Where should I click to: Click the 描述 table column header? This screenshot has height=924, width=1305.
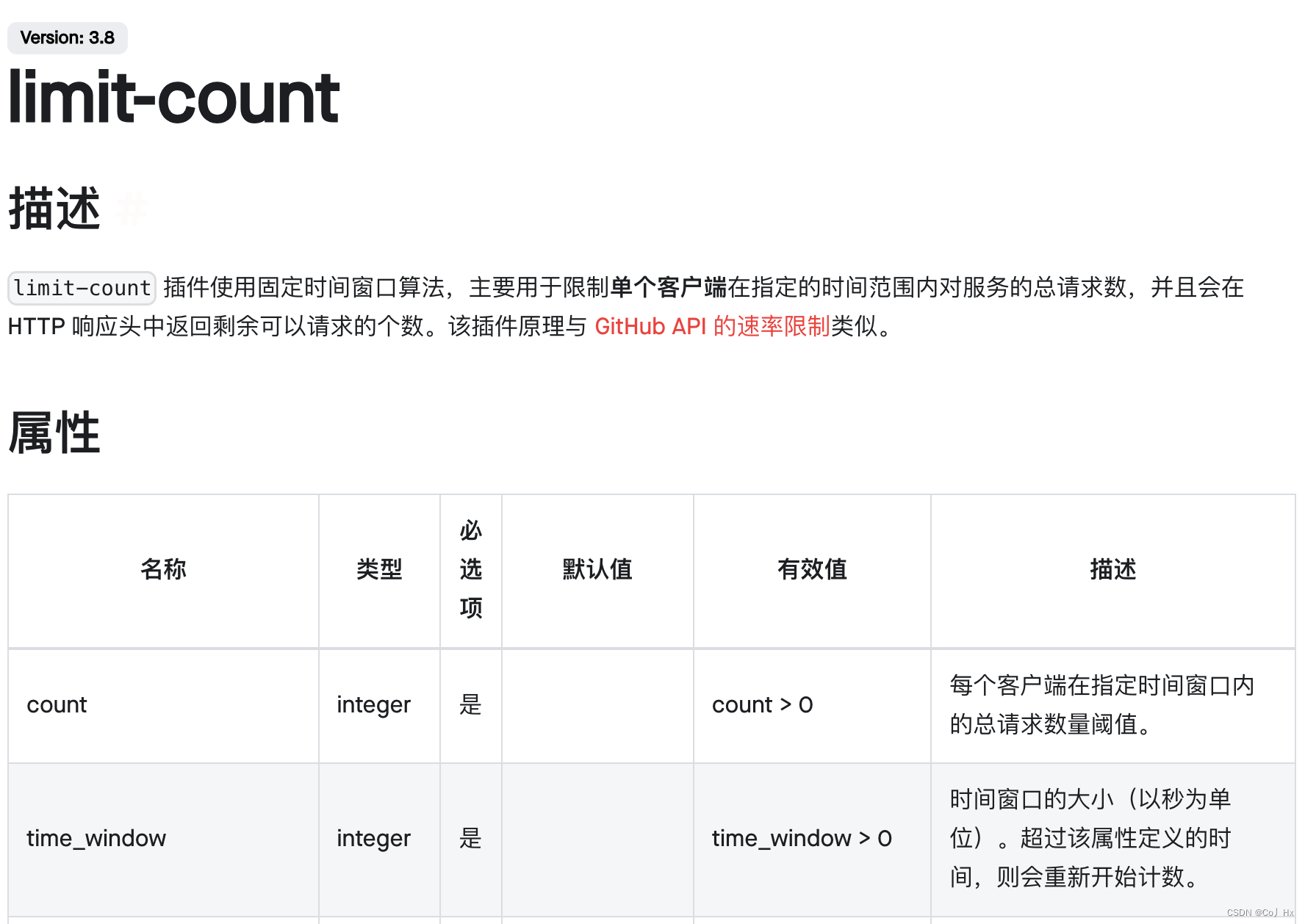[1113, 569]
